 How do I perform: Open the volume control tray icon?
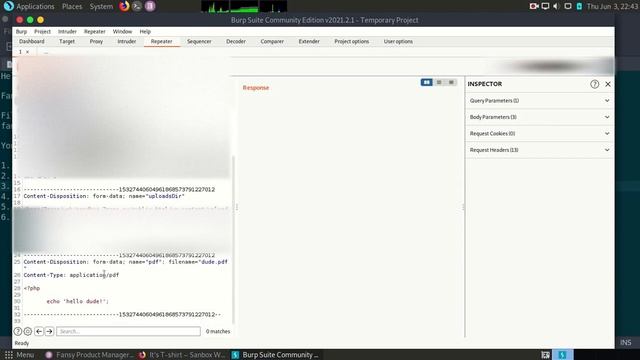click(x=556, y=6)
